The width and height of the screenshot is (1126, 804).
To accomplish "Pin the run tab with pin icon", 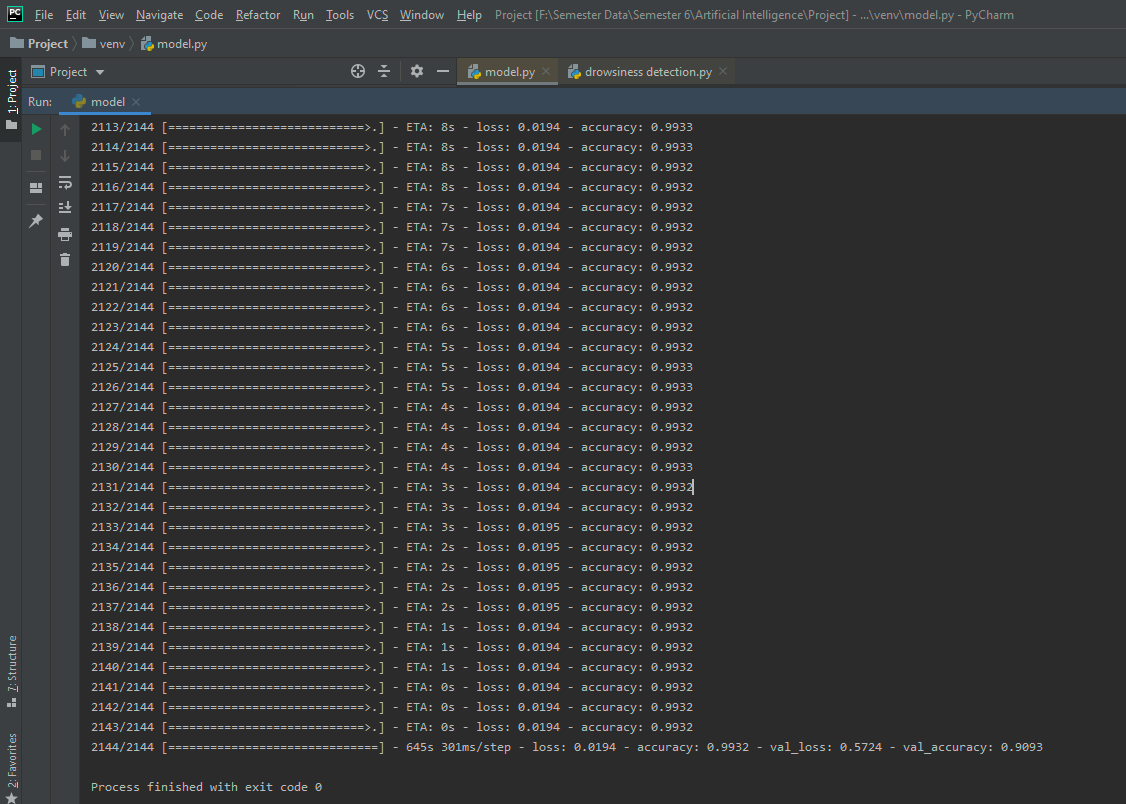I will click(36, 221).
